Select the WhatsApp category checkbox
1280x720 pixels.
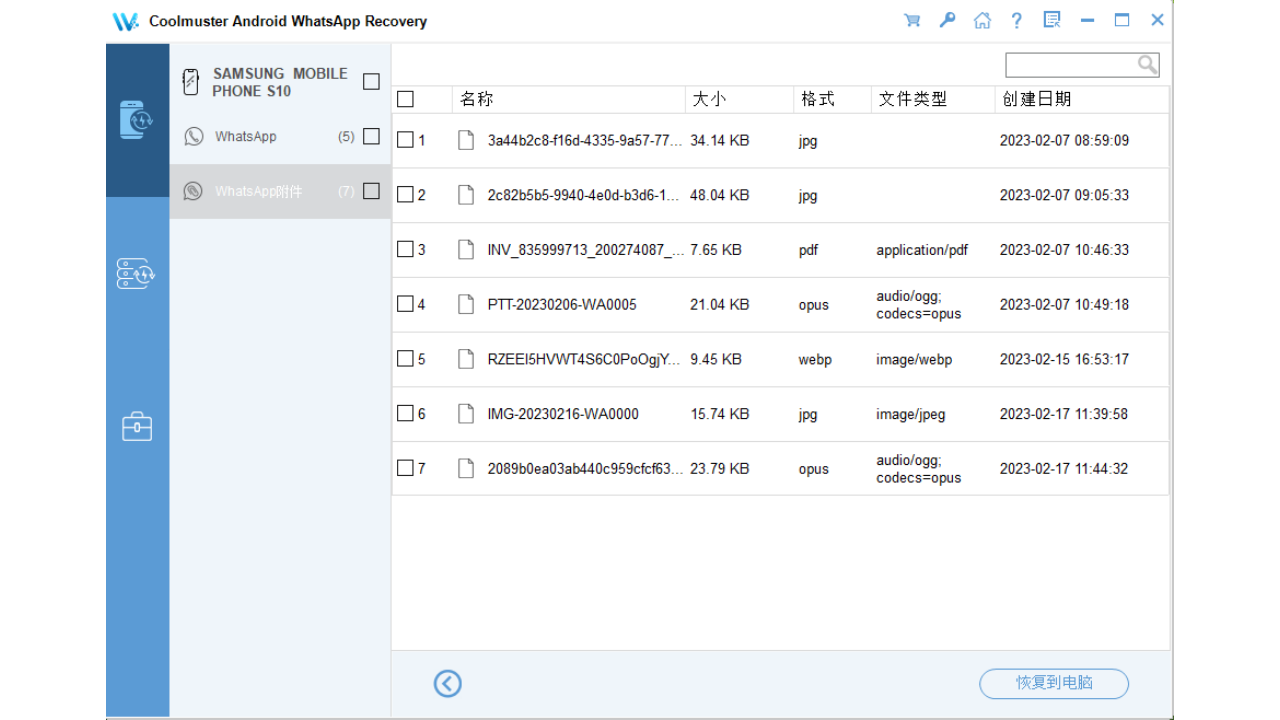pyautogui.click(x=371, y=136)
